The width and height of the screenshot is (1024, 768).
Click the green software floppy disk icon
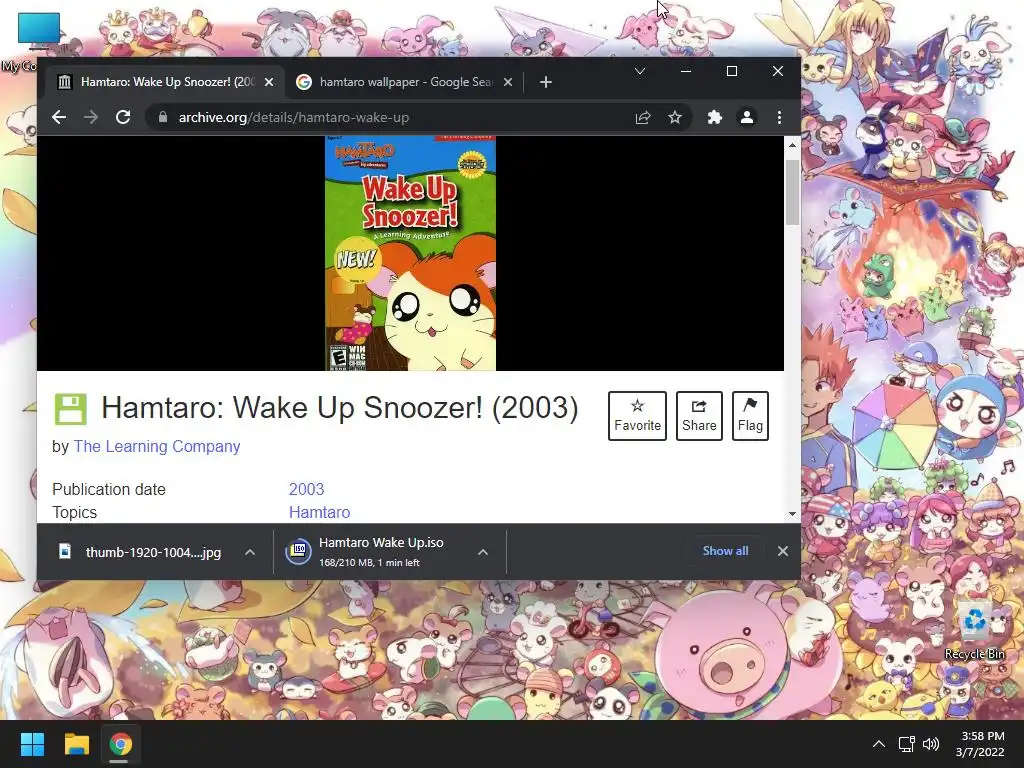71,409
